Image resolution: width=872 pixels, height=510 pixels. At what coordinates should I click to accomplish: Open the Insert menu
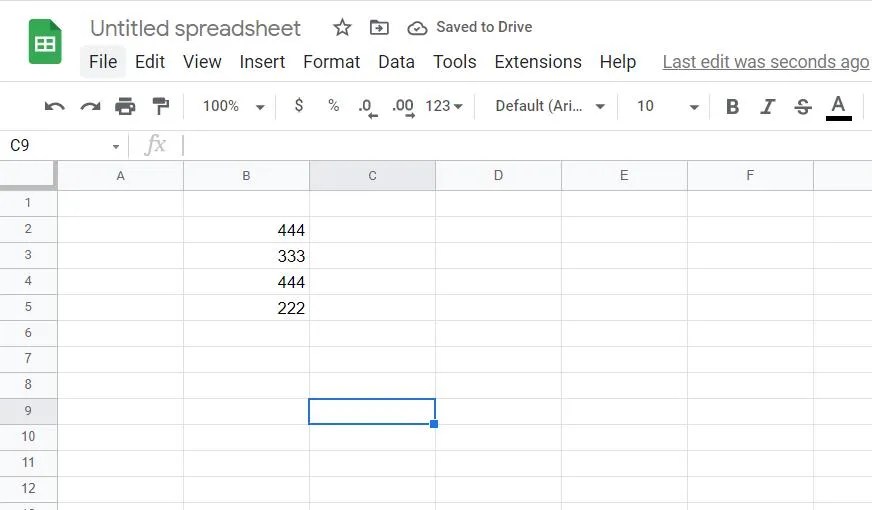pos(262,62)
